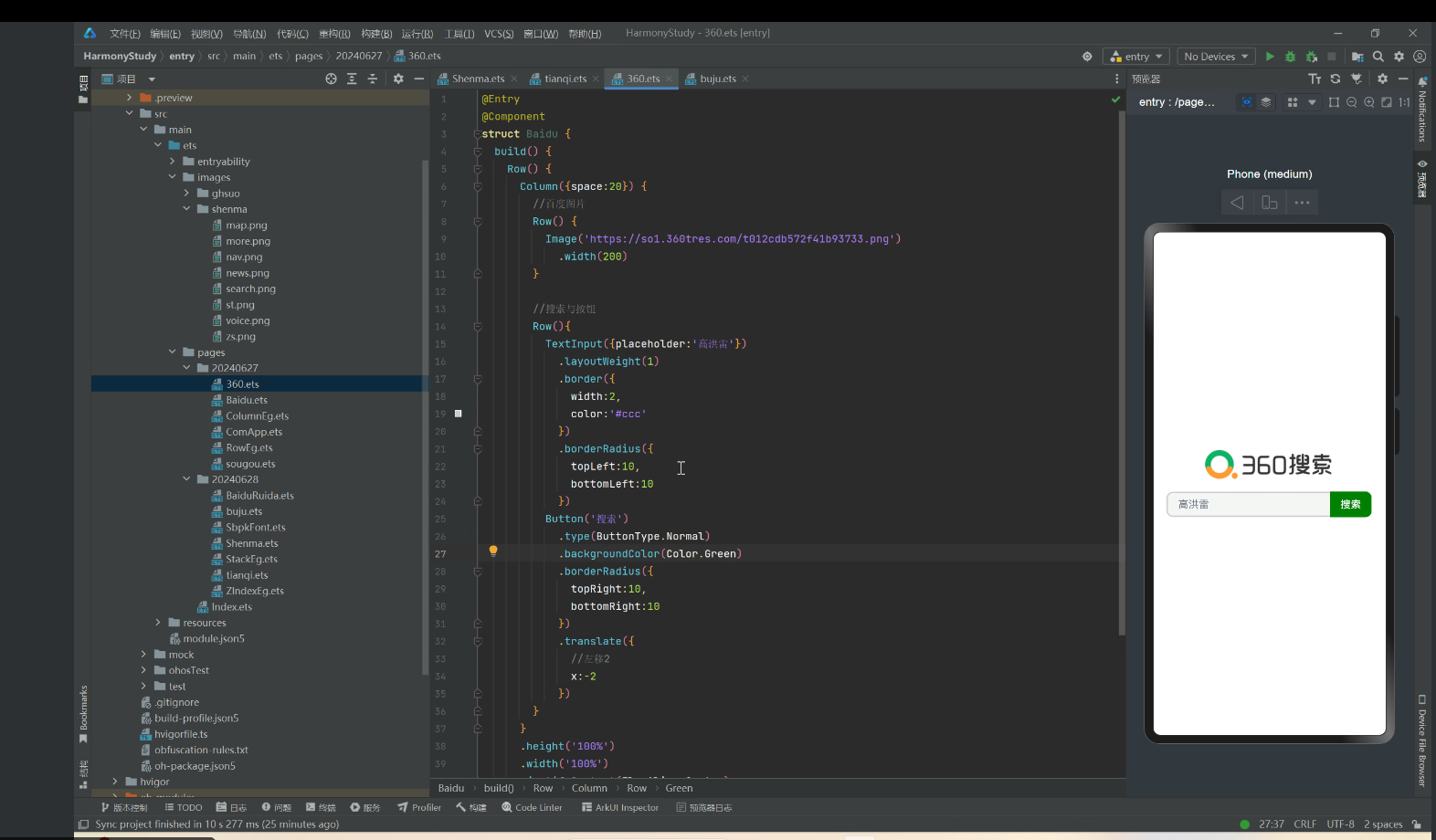Refresh the previewer with reload icon
The height and width of the screenshot is (840, 1436).
[x=1335, y=79]
